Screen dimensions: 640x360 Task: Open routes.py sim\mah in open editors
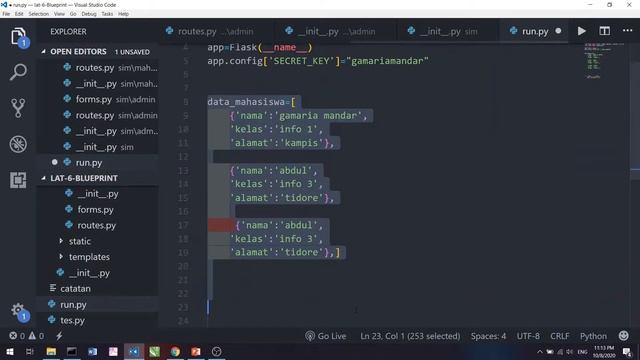coord(98,68)
